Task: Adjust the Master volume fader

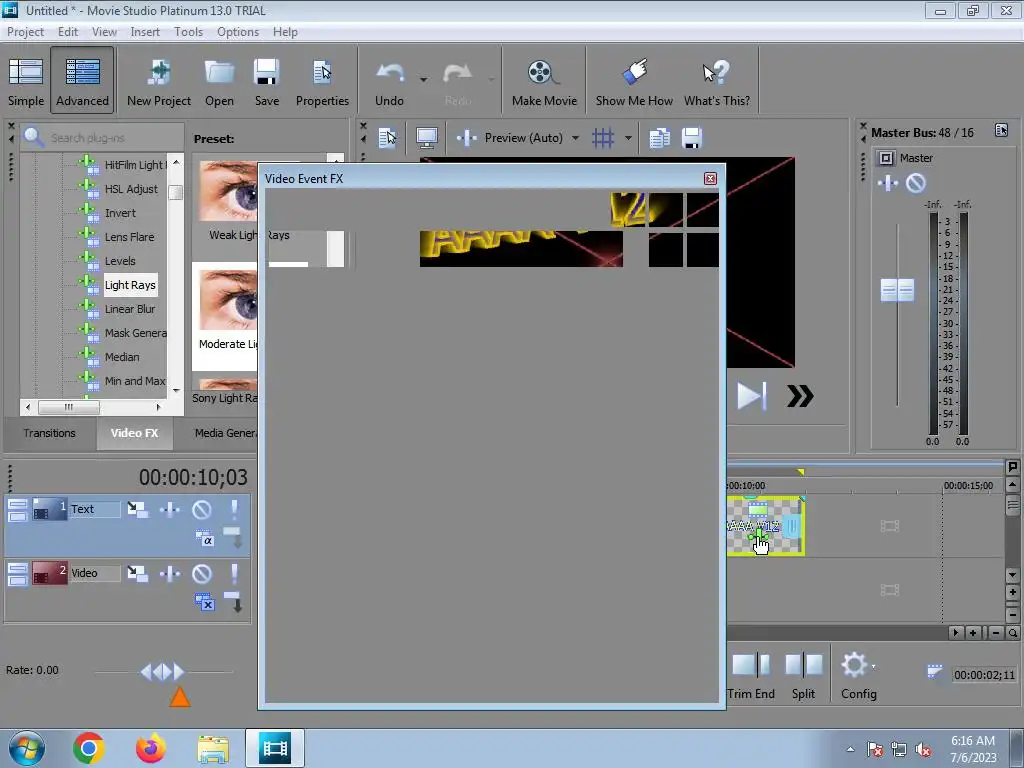Action: (897, 291)
